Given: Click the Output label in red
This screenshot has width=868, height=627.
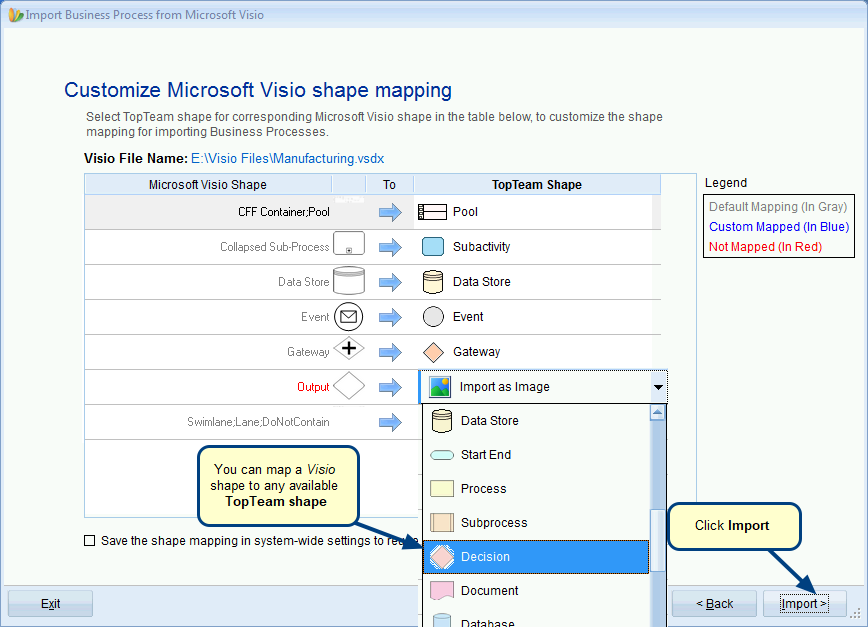Looking at the screenshot, I should click(x=313, y=387).
